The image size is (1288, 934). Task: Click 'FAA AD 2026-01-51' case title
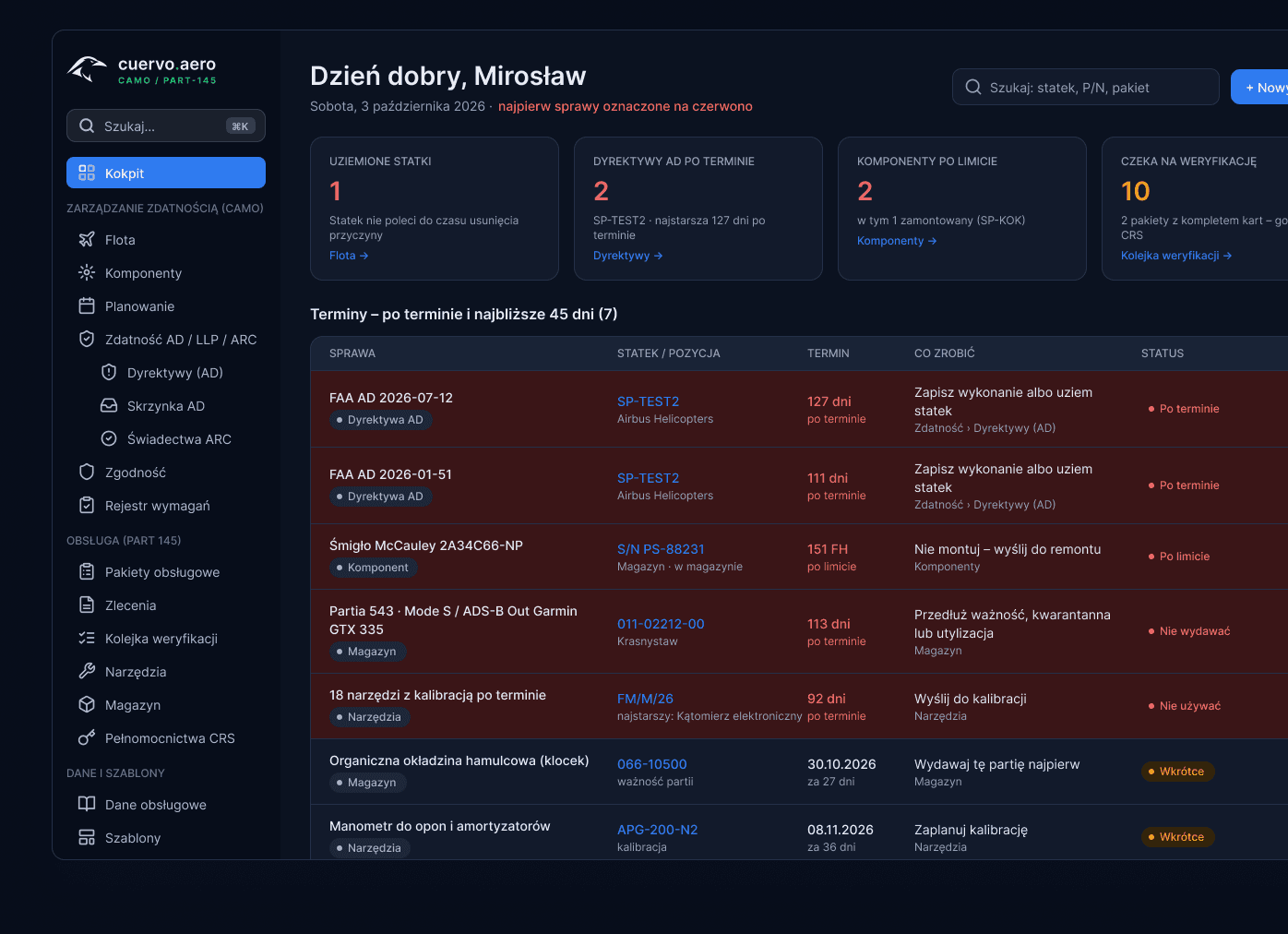click(391, 474)
